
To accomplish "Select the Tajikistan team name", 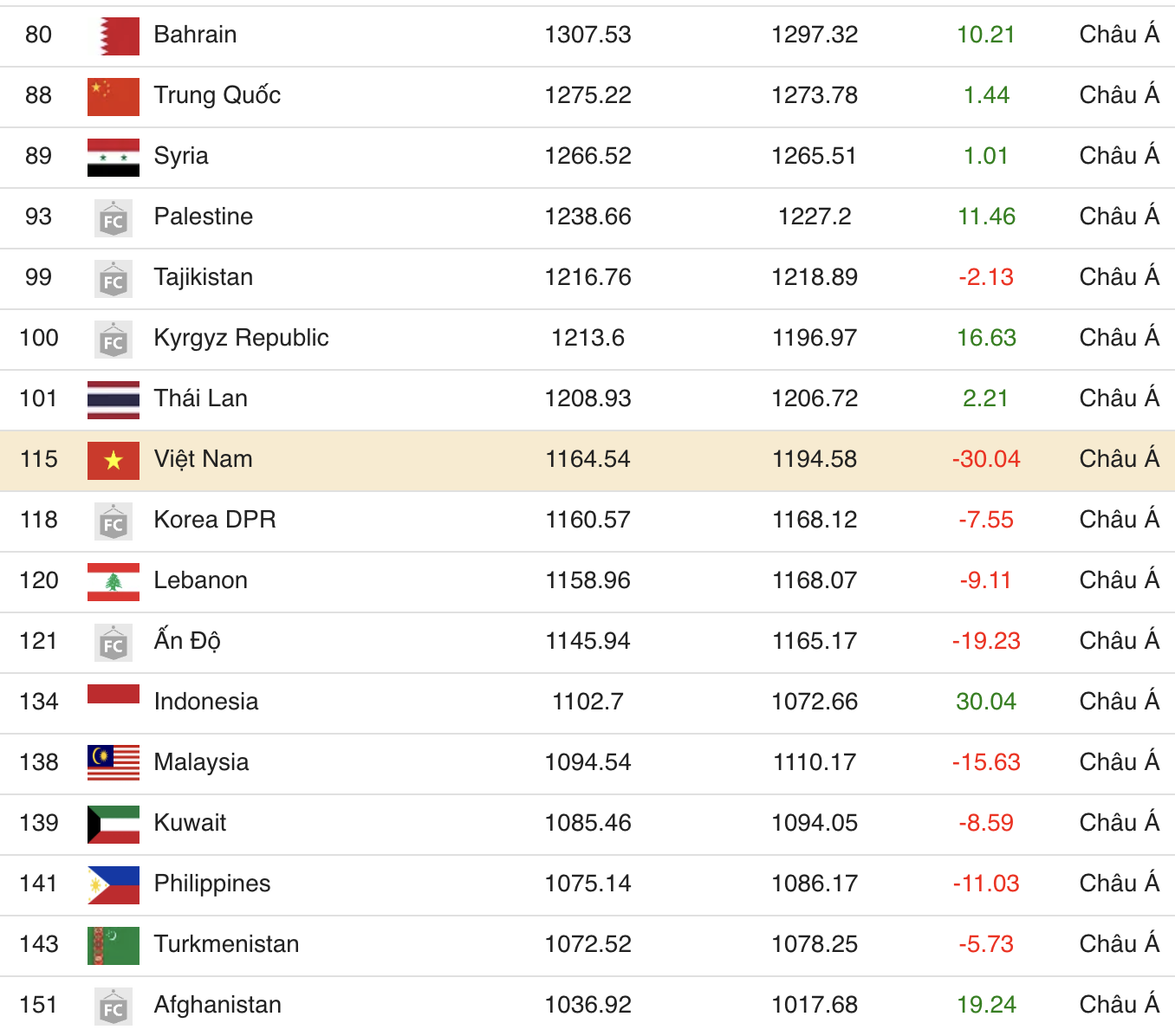I will click(x=204, y=277).
